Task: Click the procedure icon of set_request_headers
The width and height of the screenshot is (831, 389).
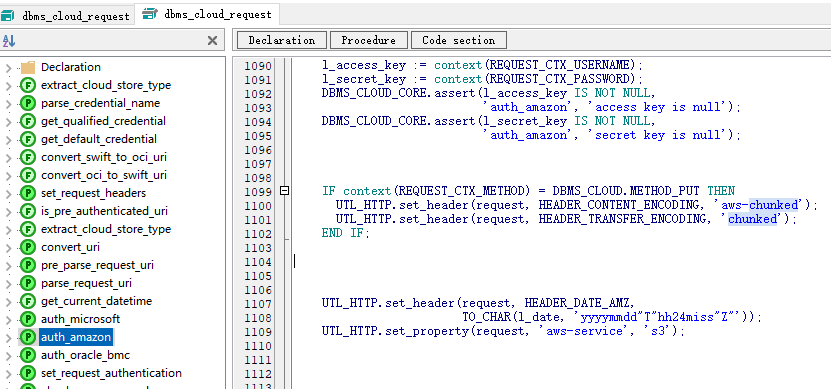Action: coord(28,193)
